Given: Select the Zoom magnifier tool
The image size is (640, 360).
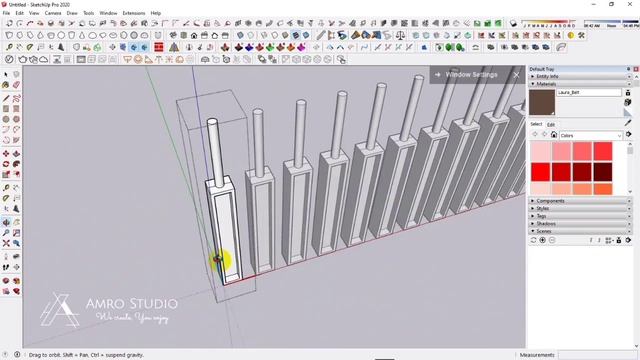Looking at the screenshot, I should point(6,233).
